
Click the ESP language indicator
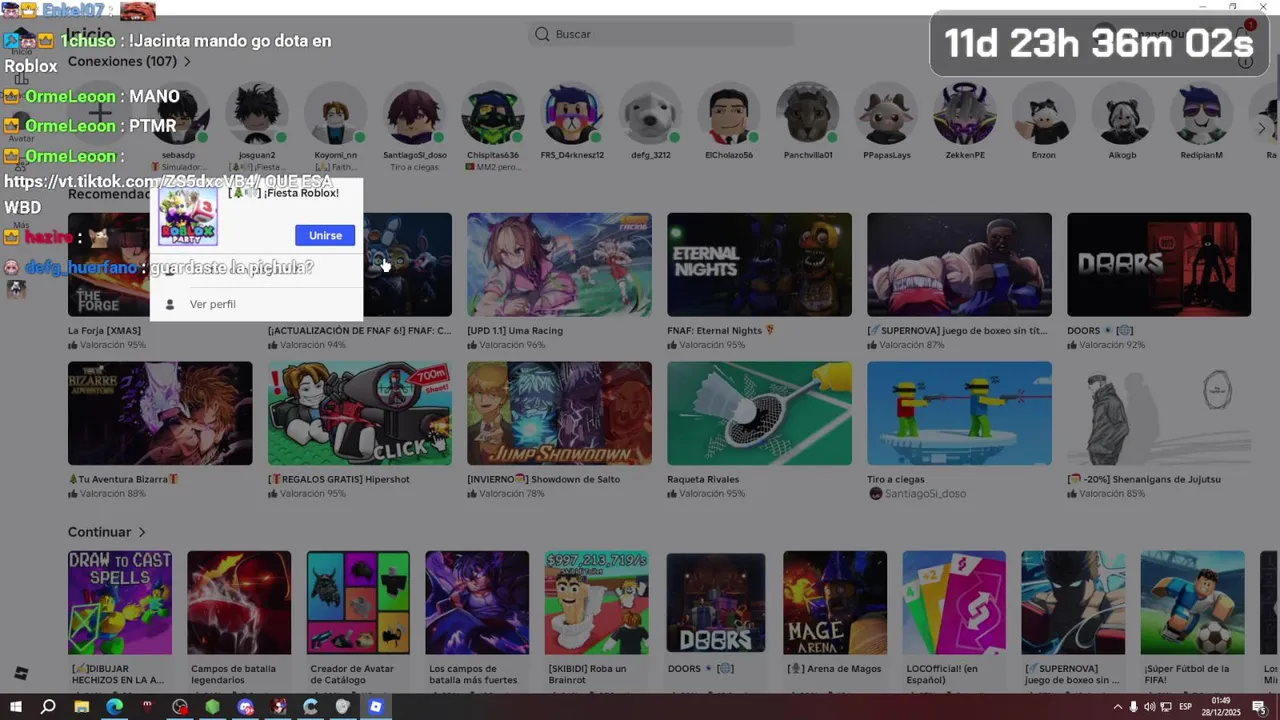pyautogui.click(x=1185, y=707)
